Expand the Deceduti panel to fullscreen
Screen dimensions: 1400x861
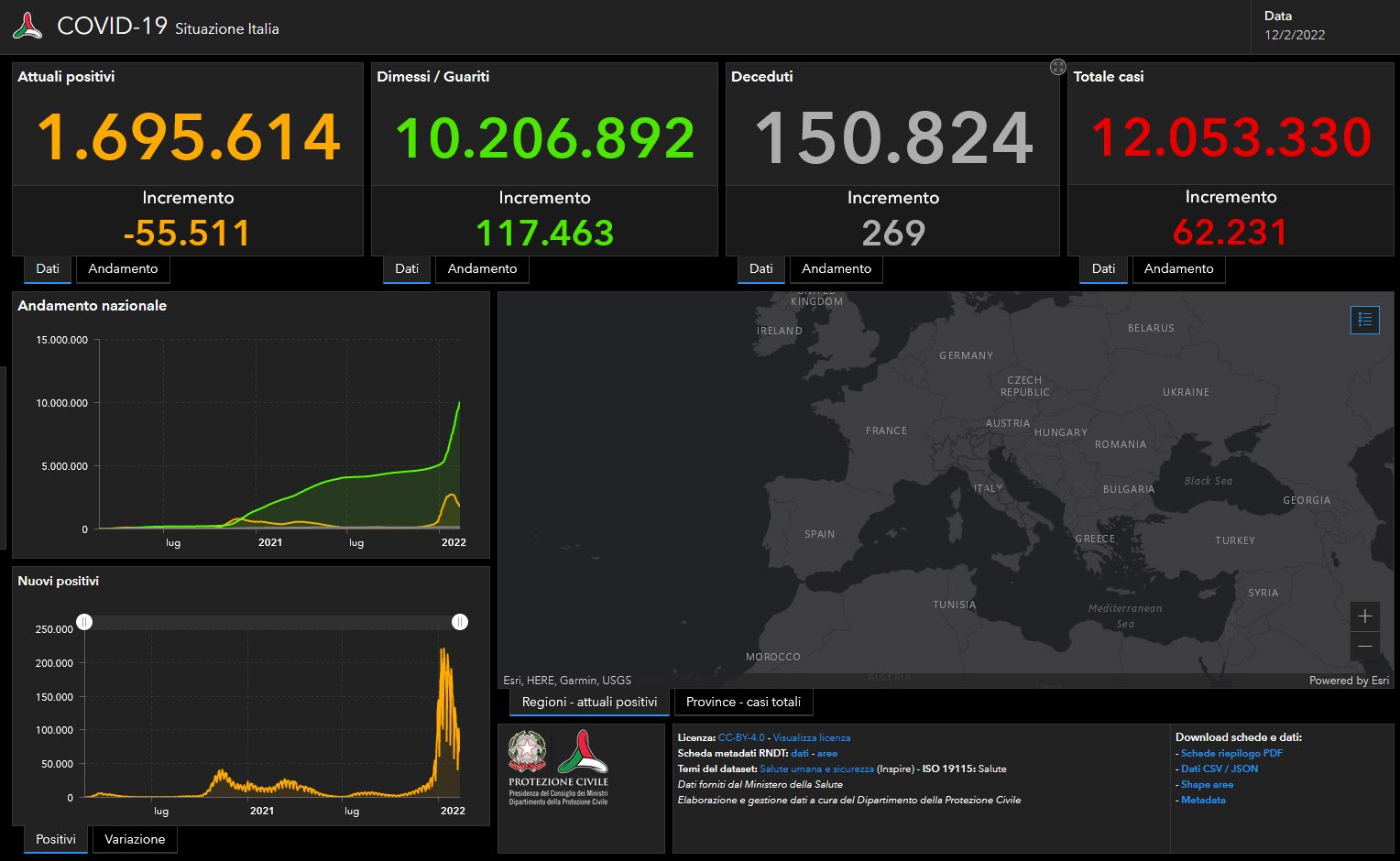1057,67
